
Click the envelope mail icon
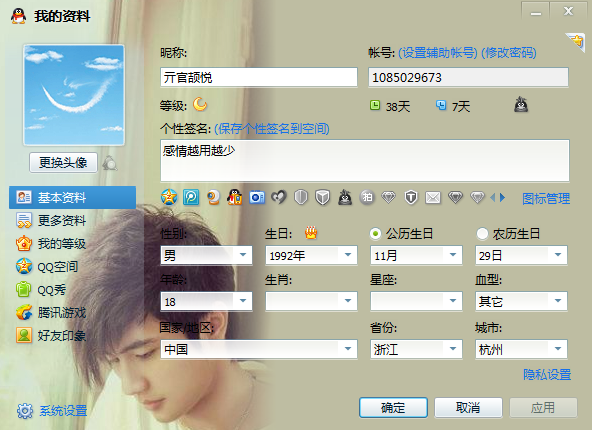(433, 197)
